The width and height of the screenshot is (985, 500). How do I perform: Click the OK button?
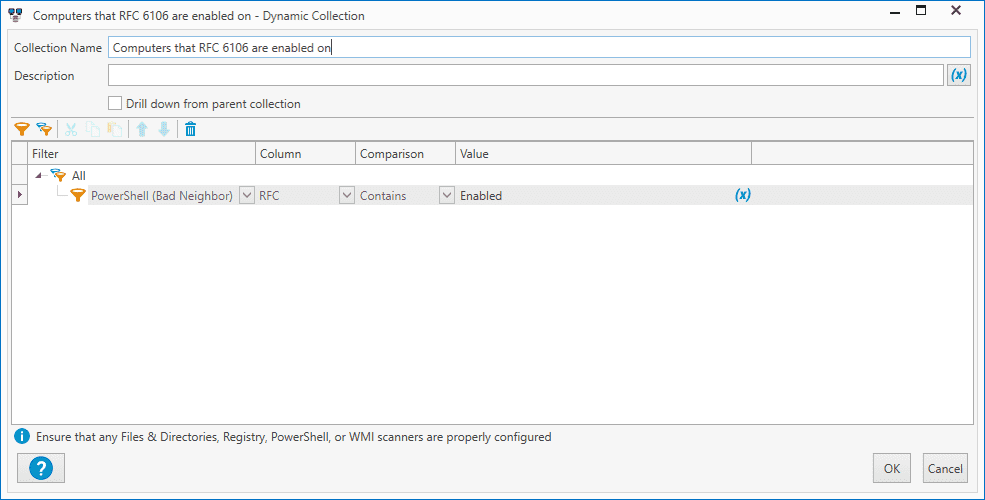(892, 468)
